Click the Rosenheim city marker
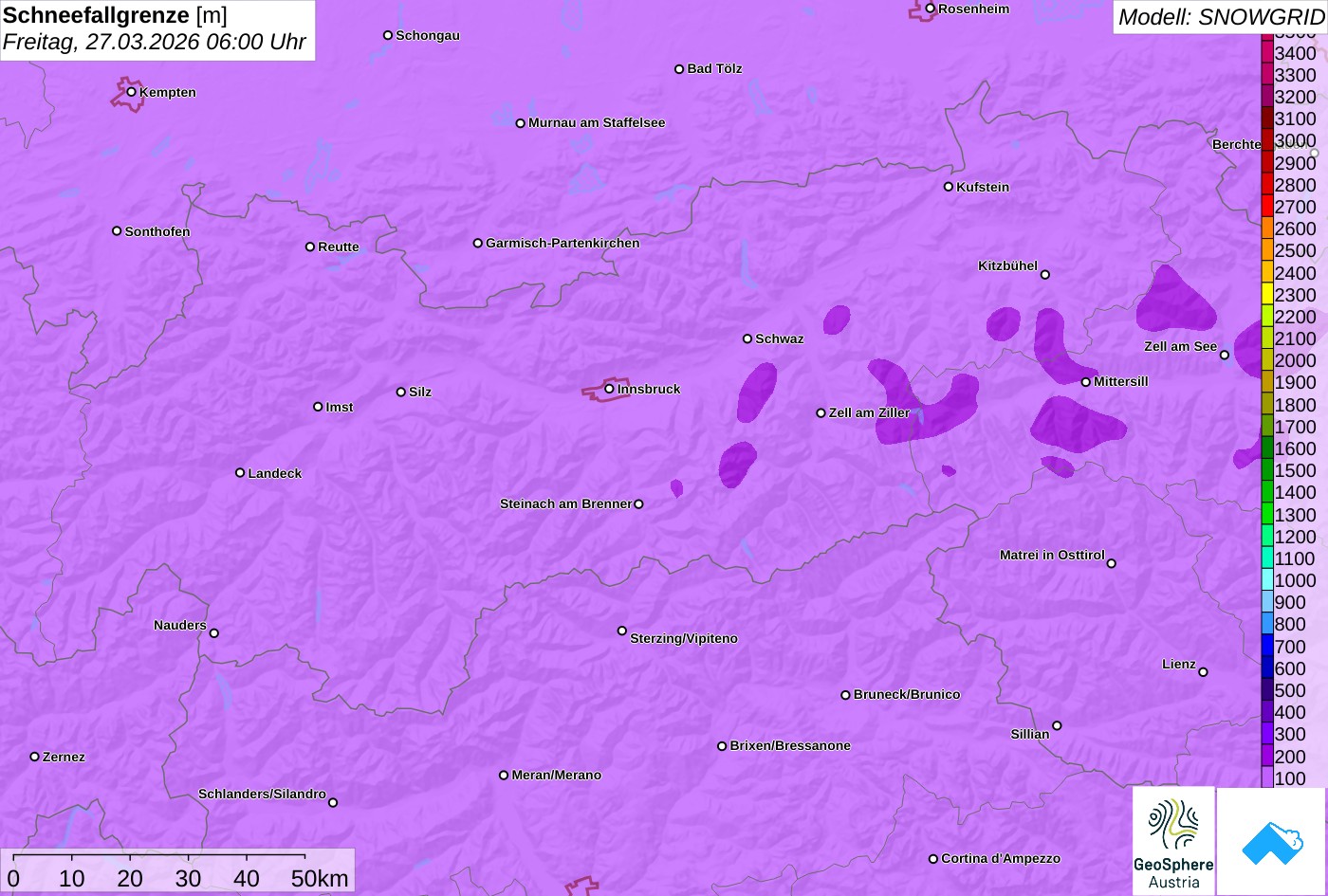 pos(931,9)
